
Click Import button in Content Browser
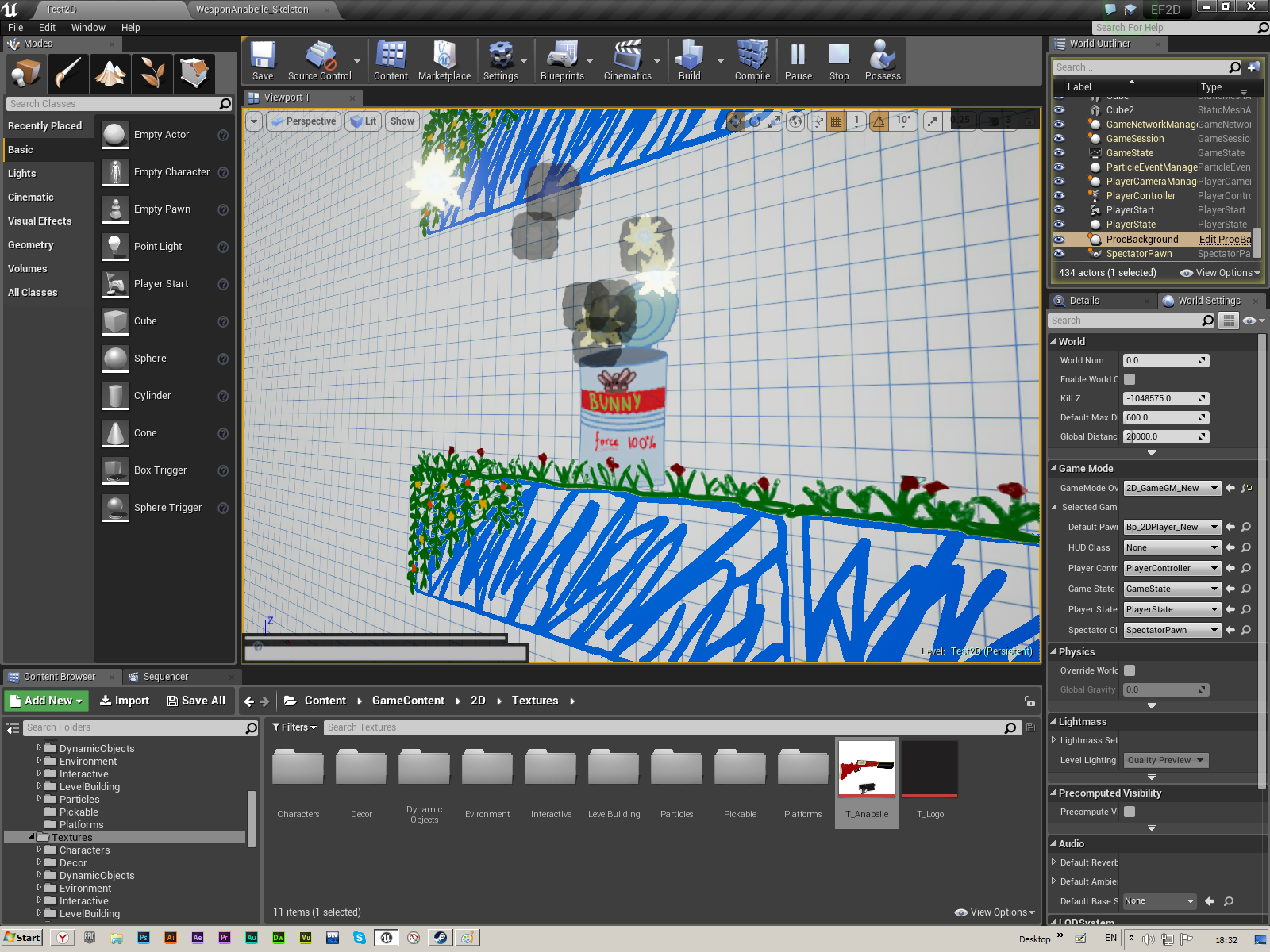click(x=125, y=701)
